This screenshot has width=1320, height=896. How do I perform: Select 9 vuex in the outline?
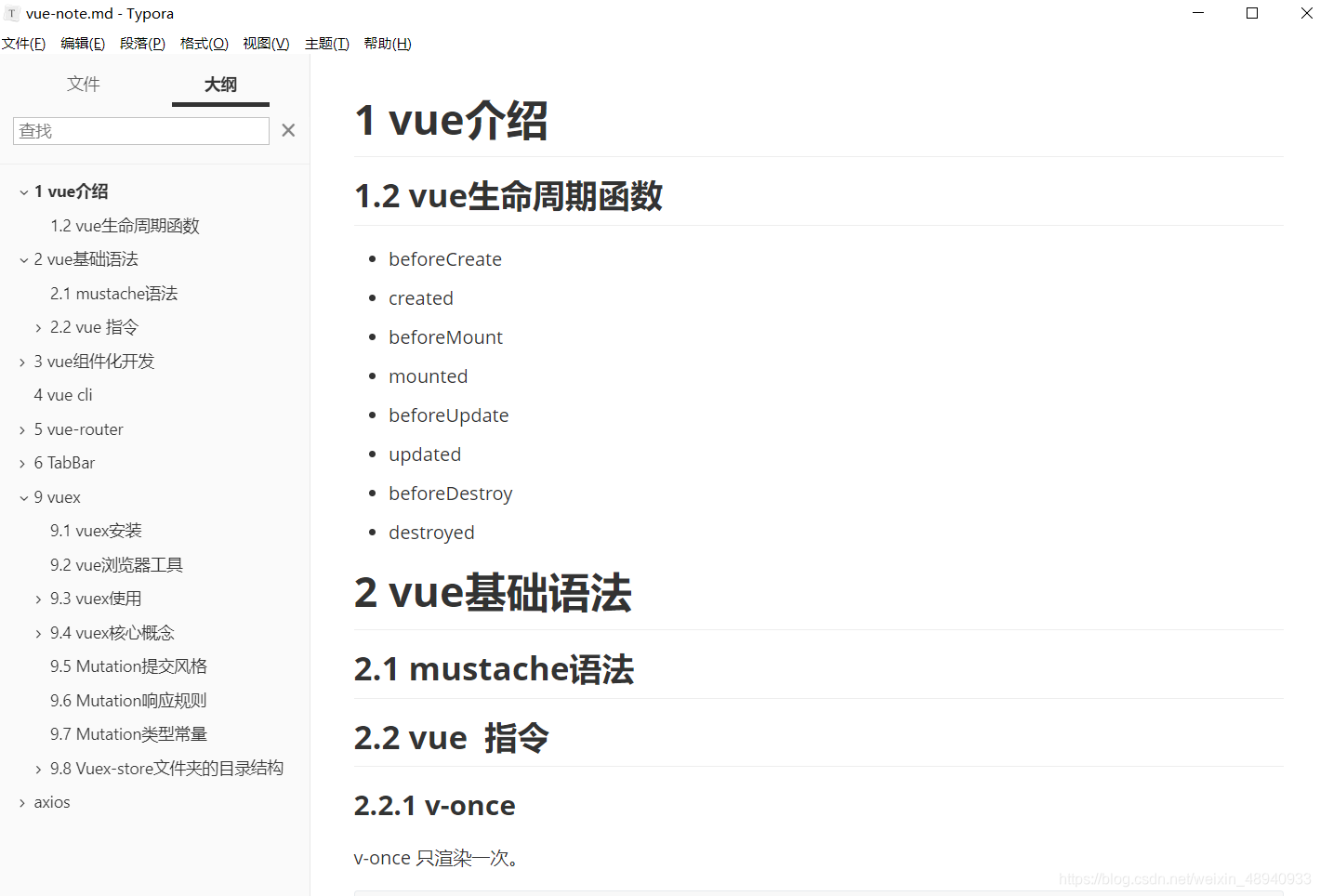(58, 497)
